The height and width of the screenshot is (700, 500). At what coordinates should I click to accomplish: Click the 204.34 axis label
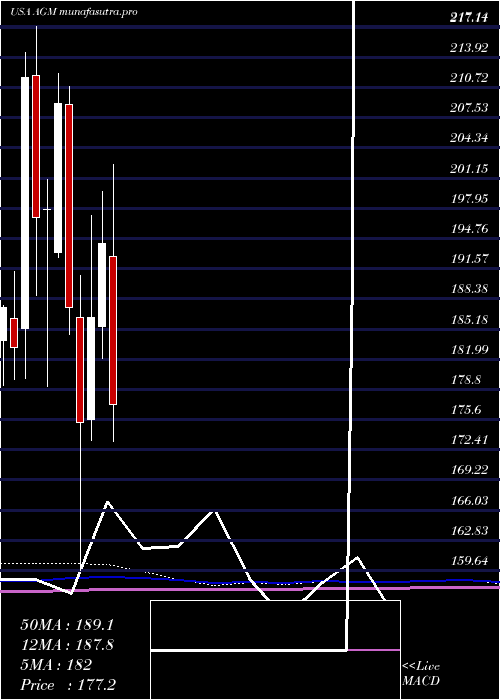pos(470,138)
